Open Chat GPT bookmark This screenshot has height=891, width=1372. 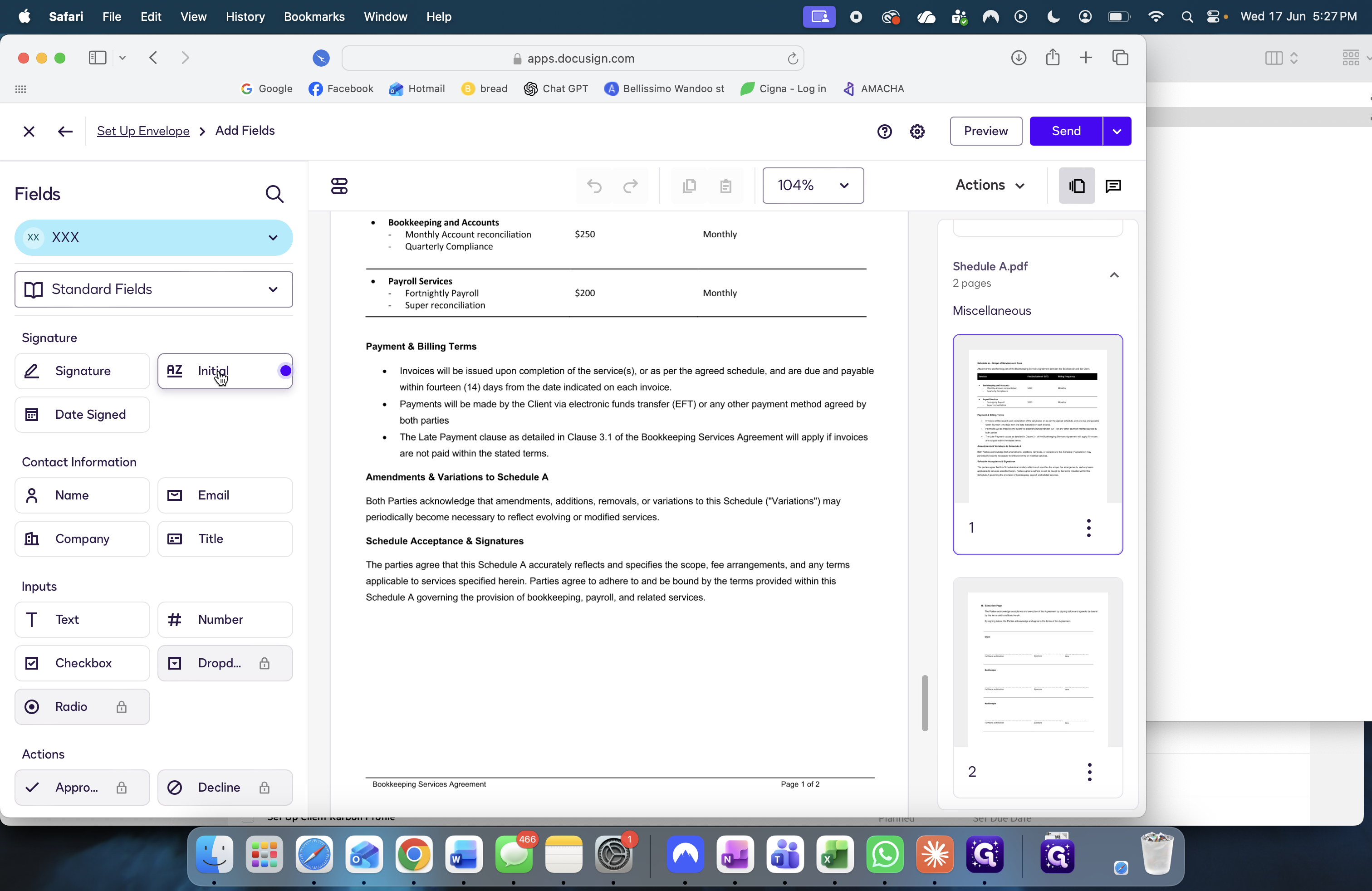pyautogui.click(x=556, y=89)
